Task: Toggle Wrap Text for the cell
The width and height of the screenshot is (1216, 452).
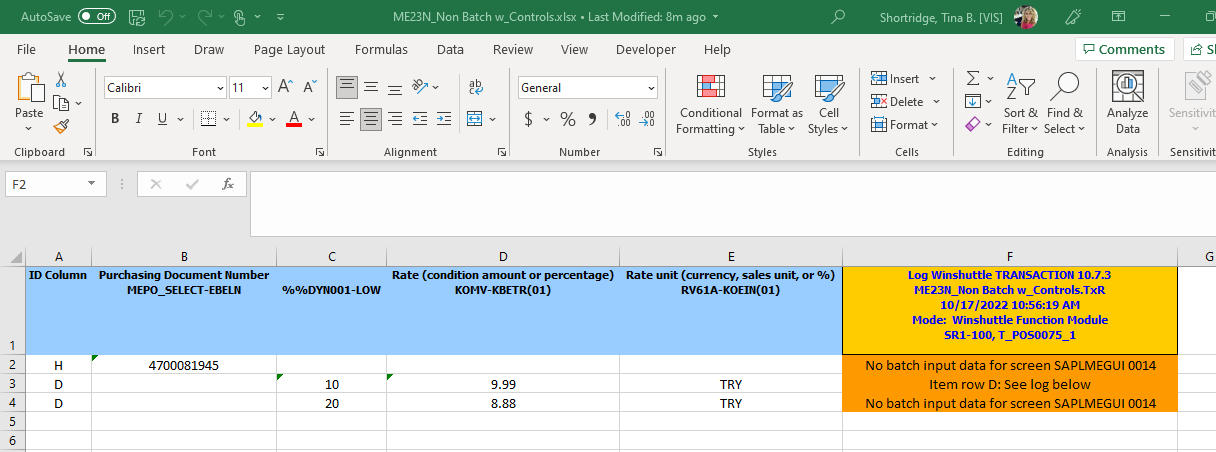Action: [x=476, y=87]
